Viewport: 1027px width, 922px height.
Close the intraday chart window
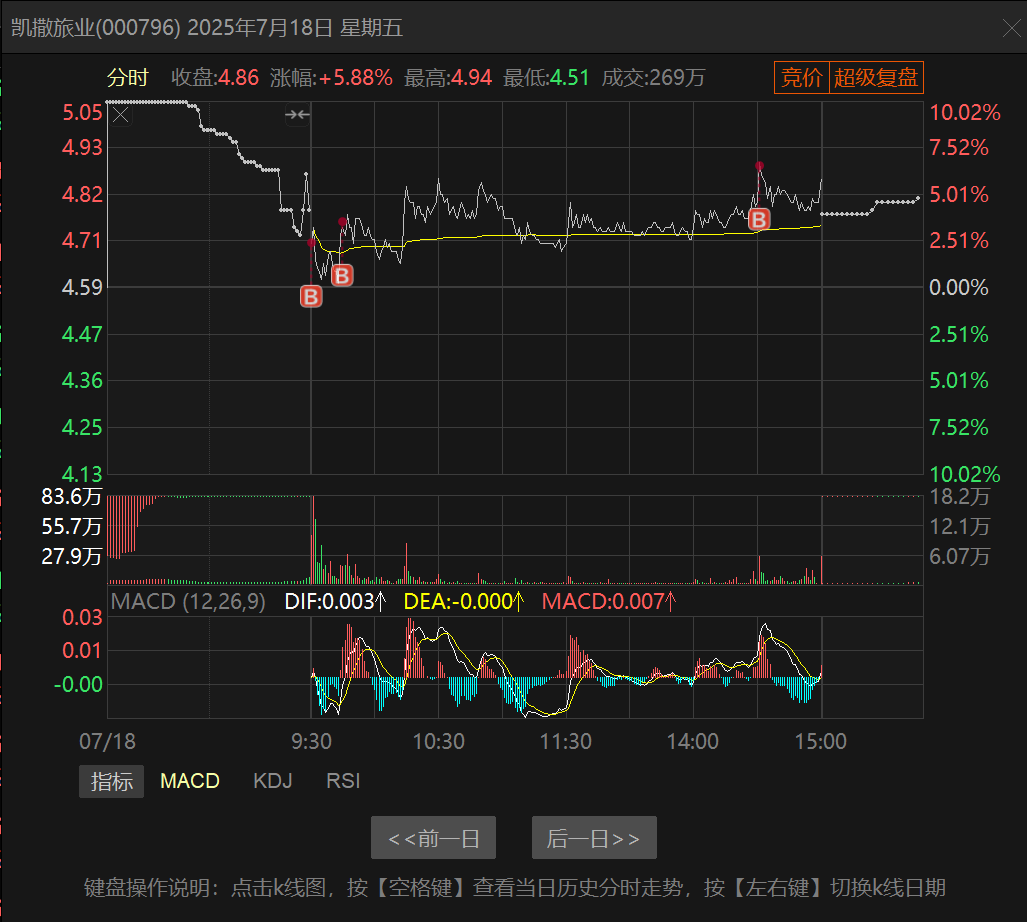(x=1012, y=28)
